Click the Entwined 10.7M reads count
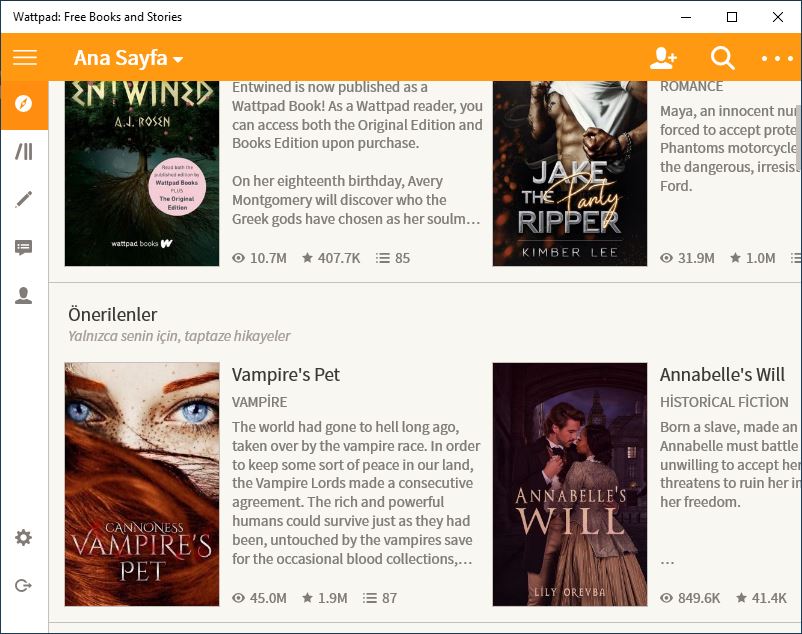Viewport: 802px width, 634px height. [259, 258]
